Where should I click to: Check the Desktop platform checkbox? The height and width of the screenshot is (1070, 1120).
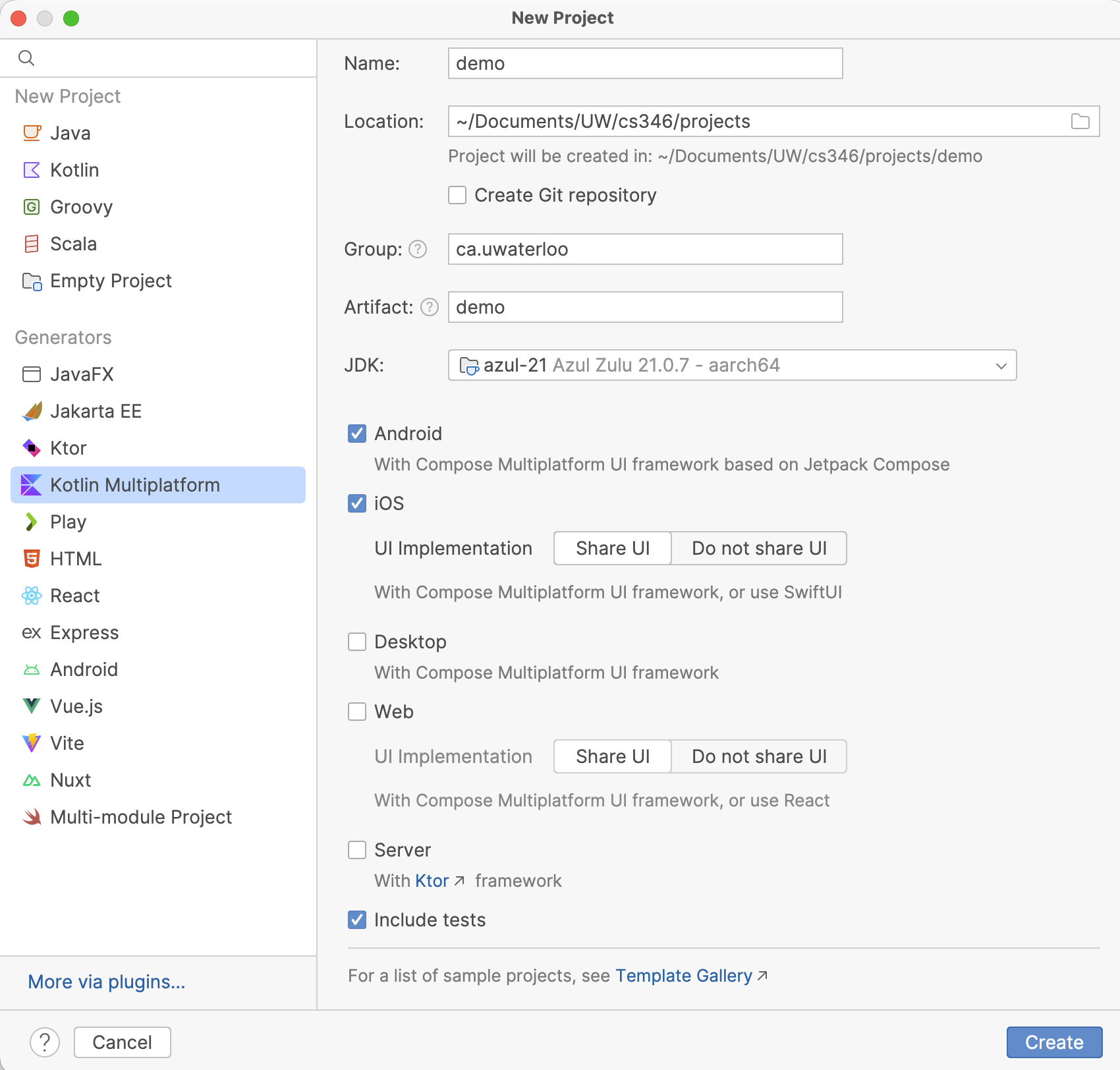357,642
